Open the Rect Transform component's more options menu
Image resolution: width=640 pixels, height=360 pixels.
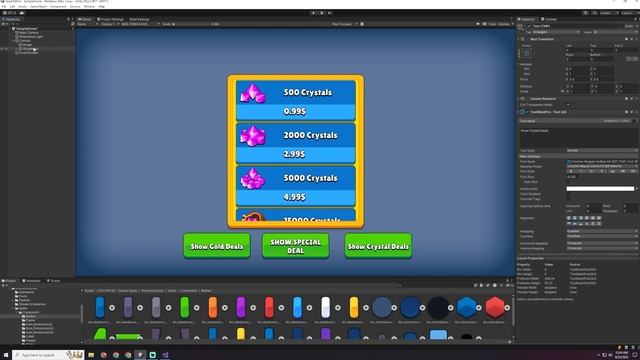tap(636, 39)
